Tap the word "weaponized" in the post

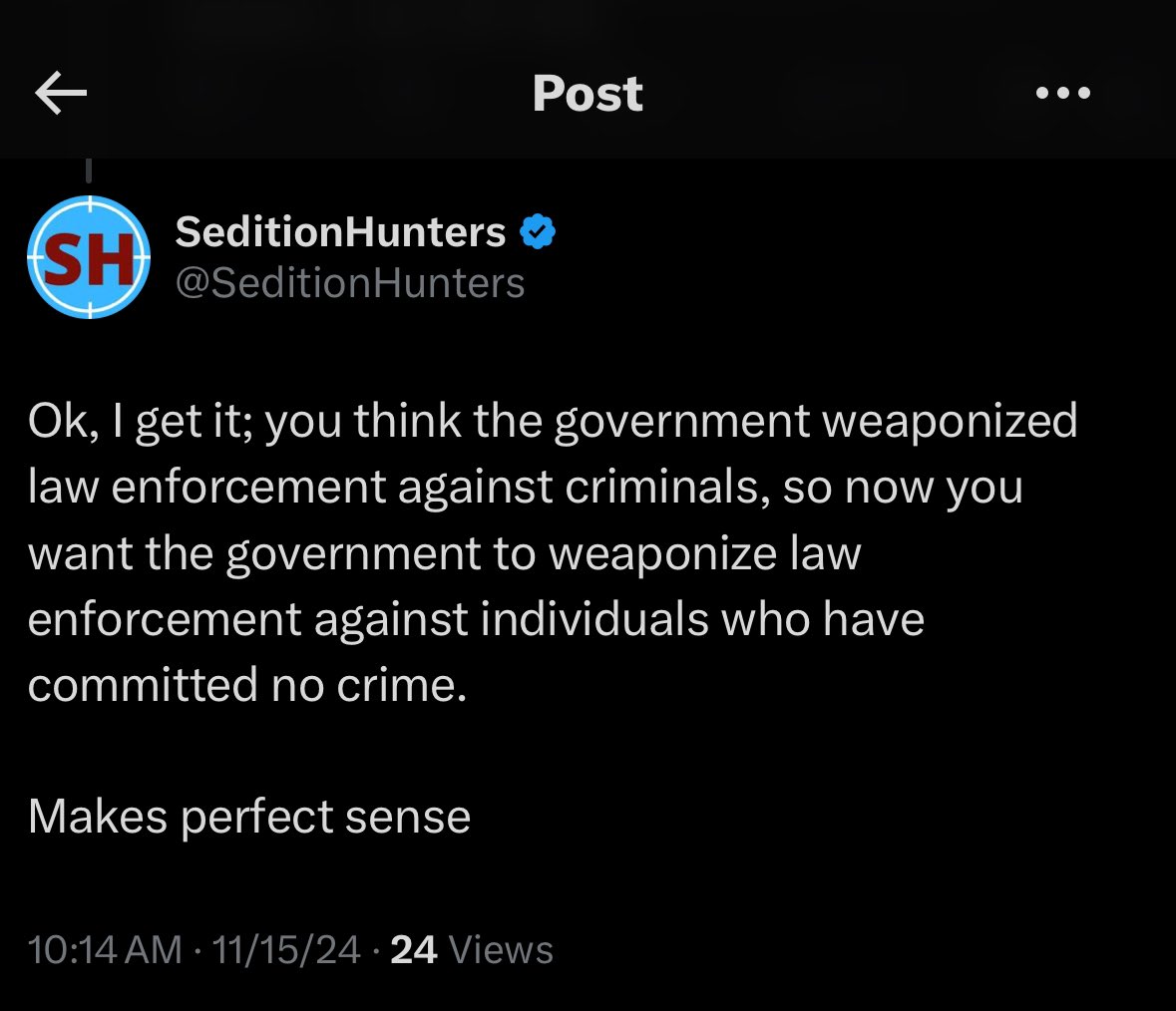(950, 421)
